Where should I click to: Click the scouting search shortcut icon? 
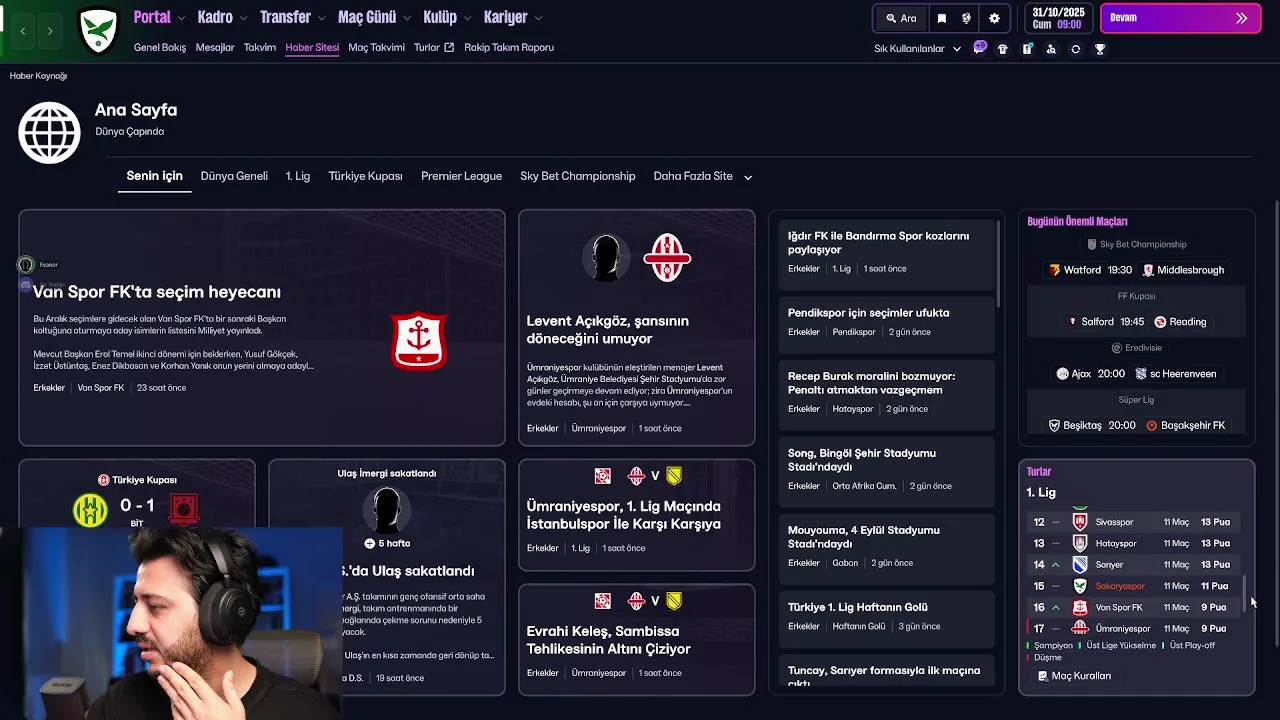click(x=1051, y=49)
